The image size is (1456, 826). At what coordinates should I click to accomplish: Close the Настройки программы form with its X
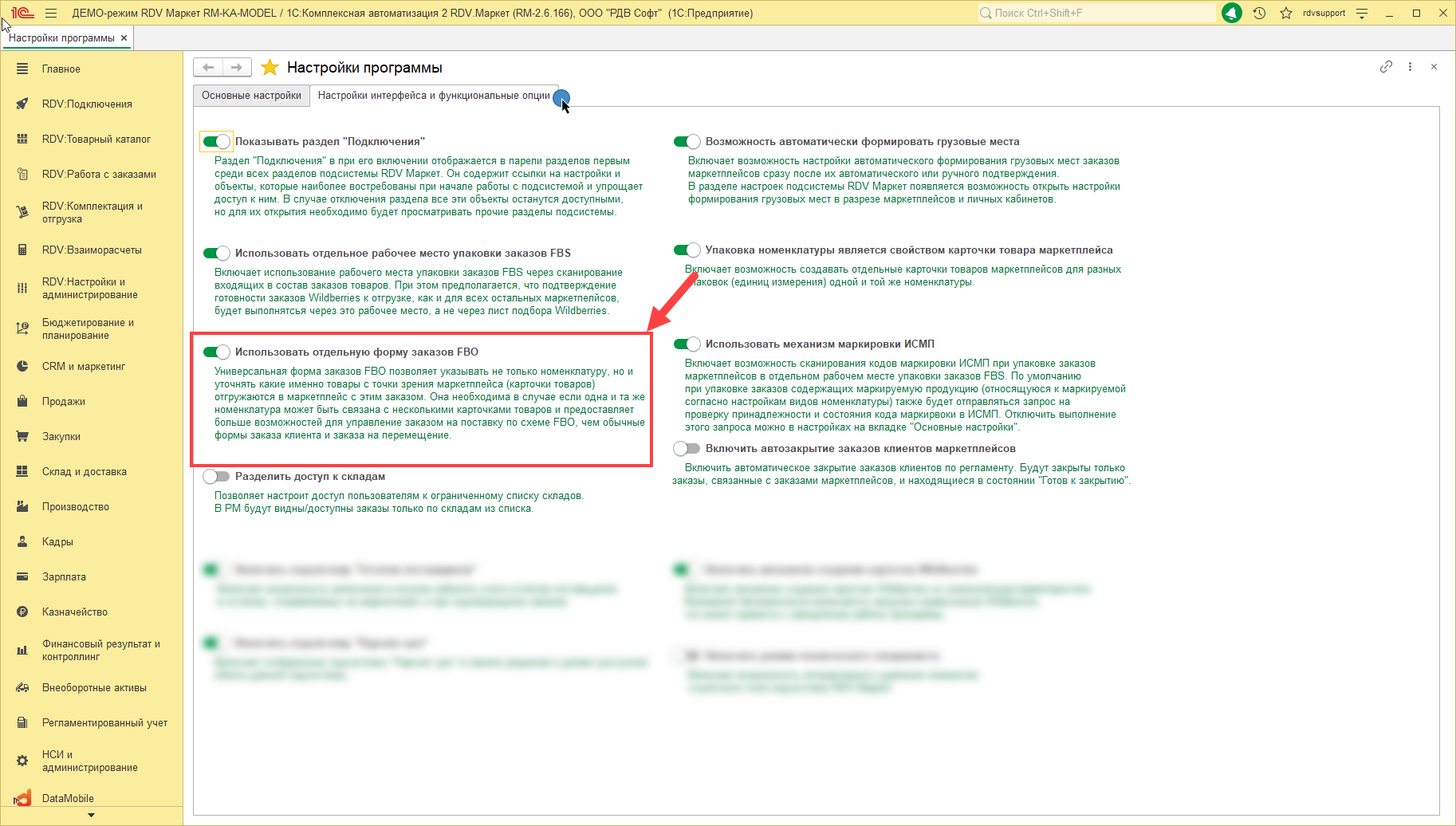click(1434, 67)
